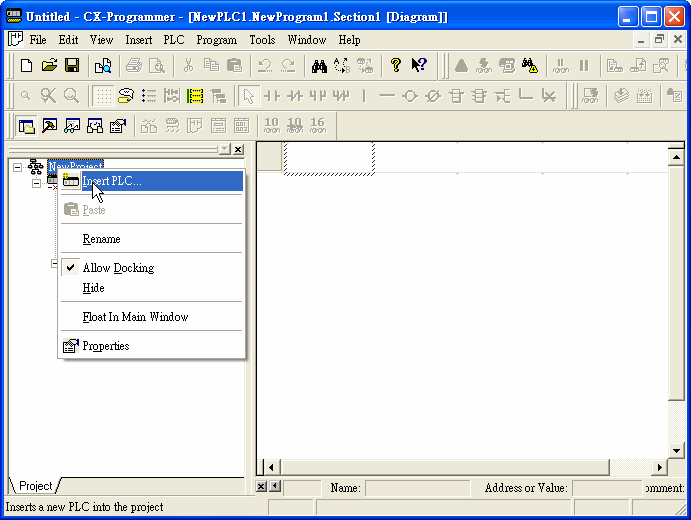
Task: Click the diagram scroll down arrow
Action: 676,450
